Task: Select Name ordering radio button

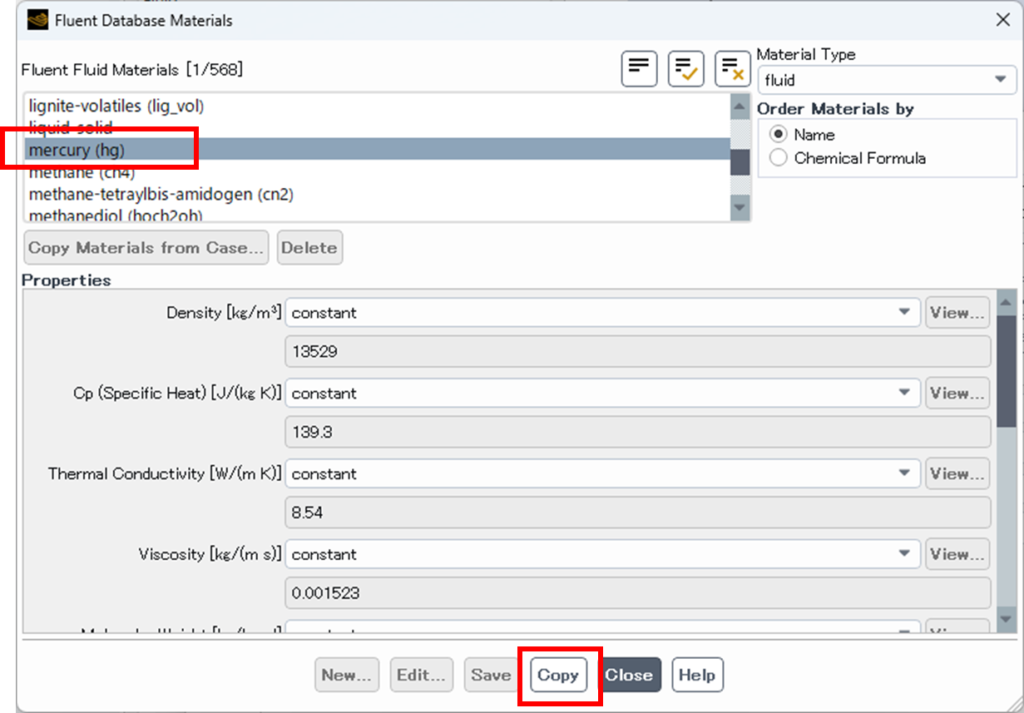Action: tap(778, 135)
